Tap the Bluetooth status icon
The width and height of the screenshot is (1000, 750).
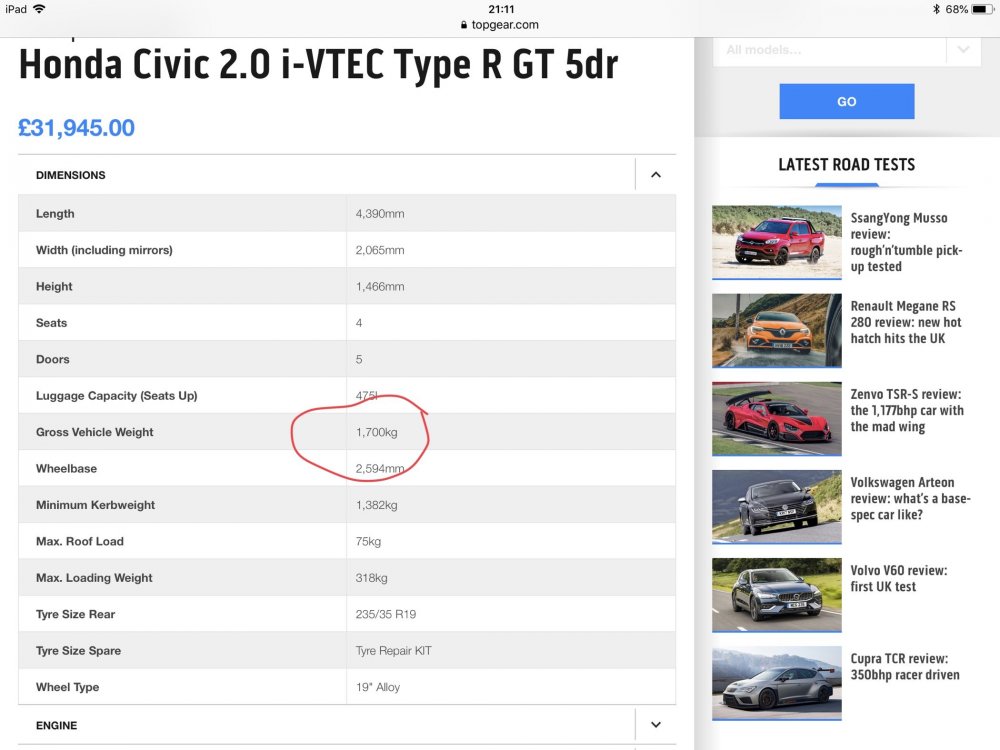coord(936,9)
